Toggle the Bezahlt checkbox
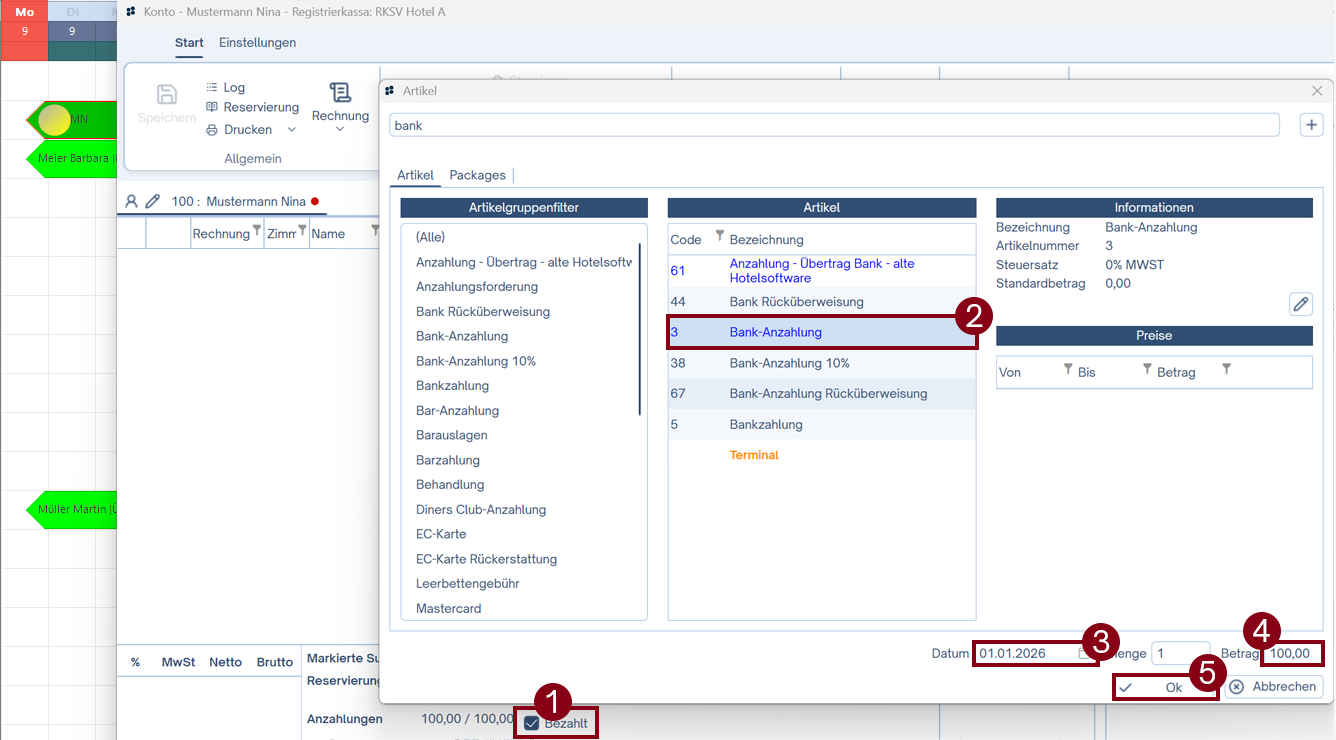Image resolution: width=1336 pixels, height=740 pixels. [x=532, y=723]
